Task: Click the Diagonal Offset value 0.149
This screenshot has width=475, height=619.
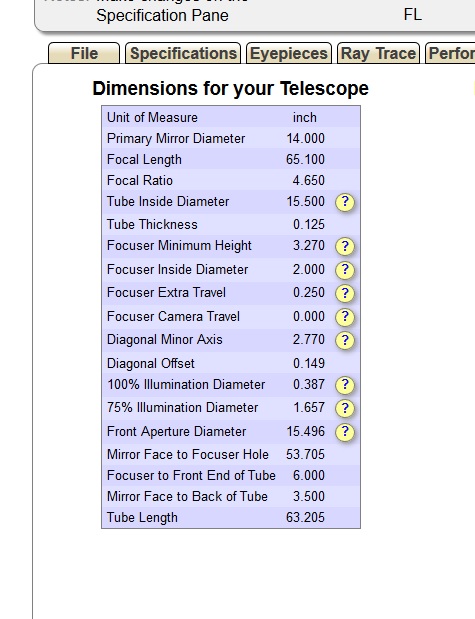Action: click(x=309, y=364)
